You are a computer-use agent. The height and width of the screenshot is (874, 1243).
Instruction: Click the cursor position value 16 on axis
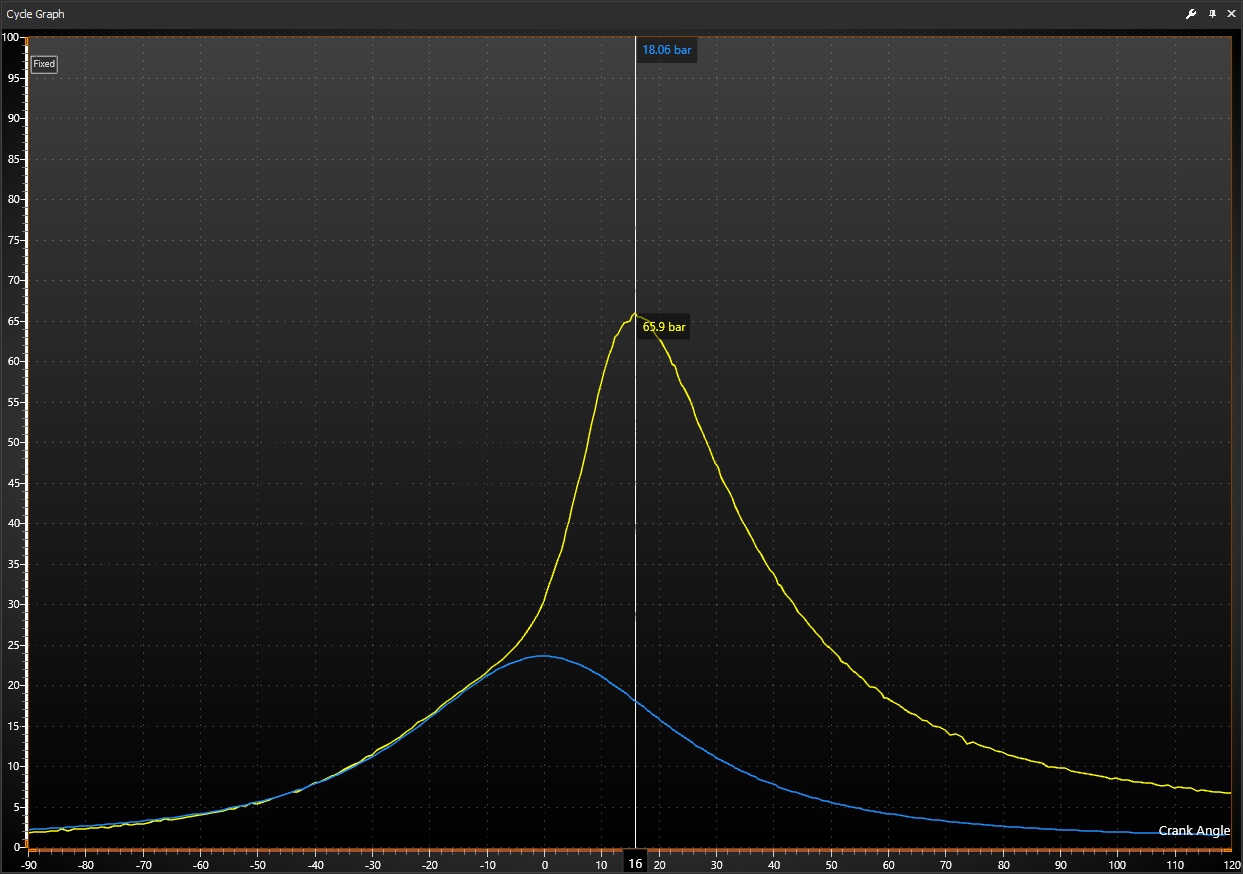pos(635,864)
